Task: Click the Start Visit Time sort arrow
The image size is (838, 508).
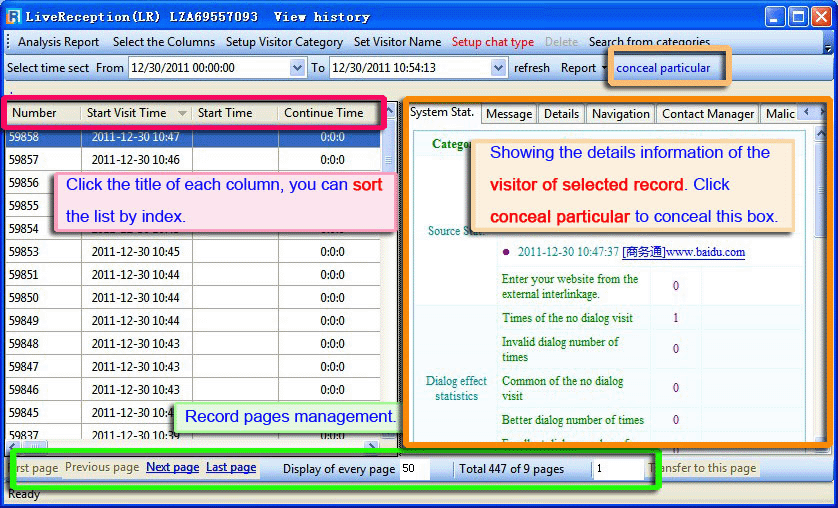Action: (x=182, y=113)
